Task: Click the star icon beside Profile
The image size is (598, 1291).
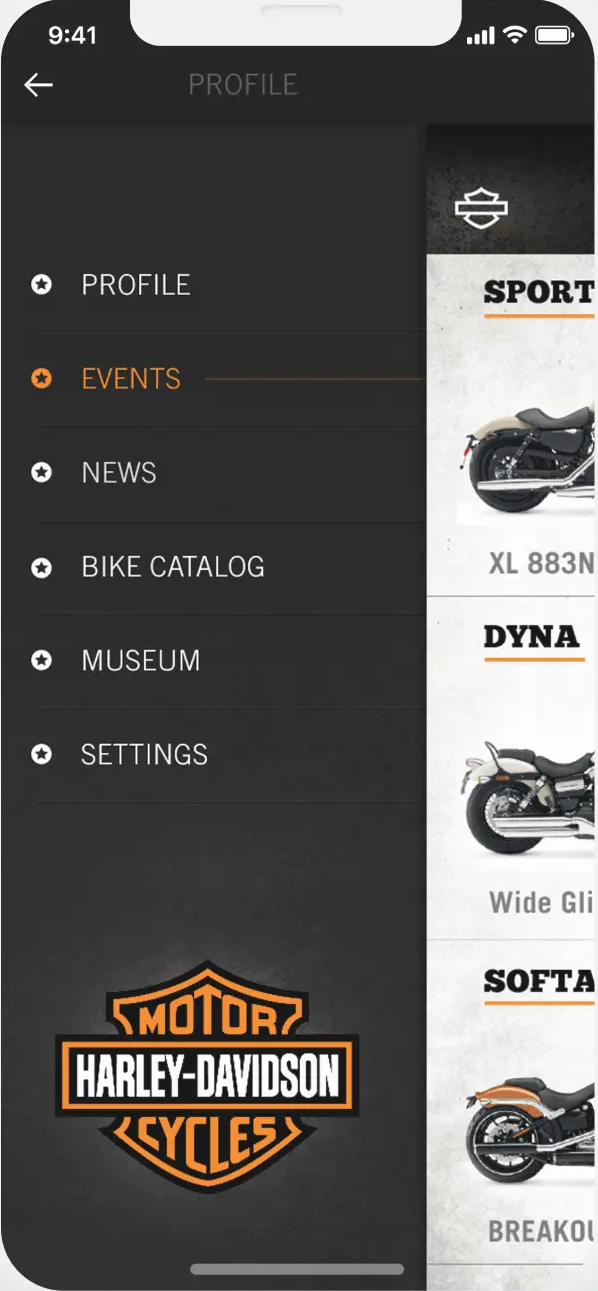Action: 41,285
